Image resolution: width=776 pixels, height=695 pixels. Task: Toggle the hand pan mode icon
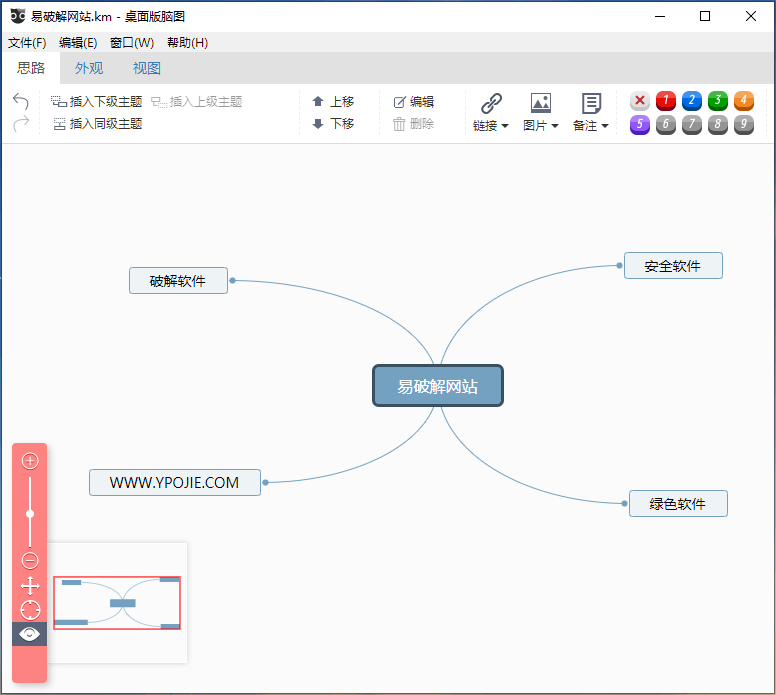click(x=30, y=586)
